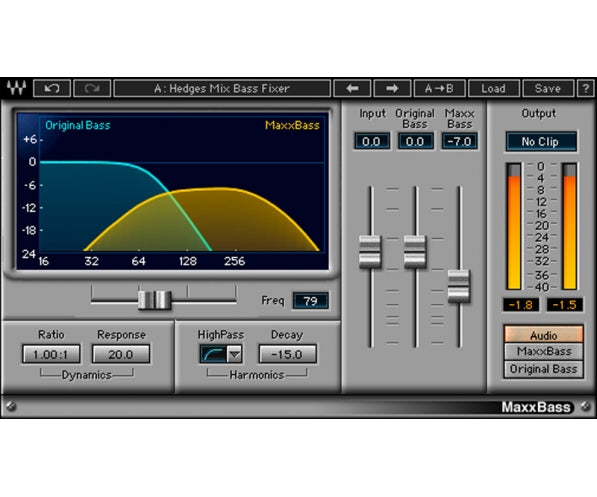This screenshot has width=597, height=497.
Task: Select the Decay value -15.0
Action: tap(287, 355)
